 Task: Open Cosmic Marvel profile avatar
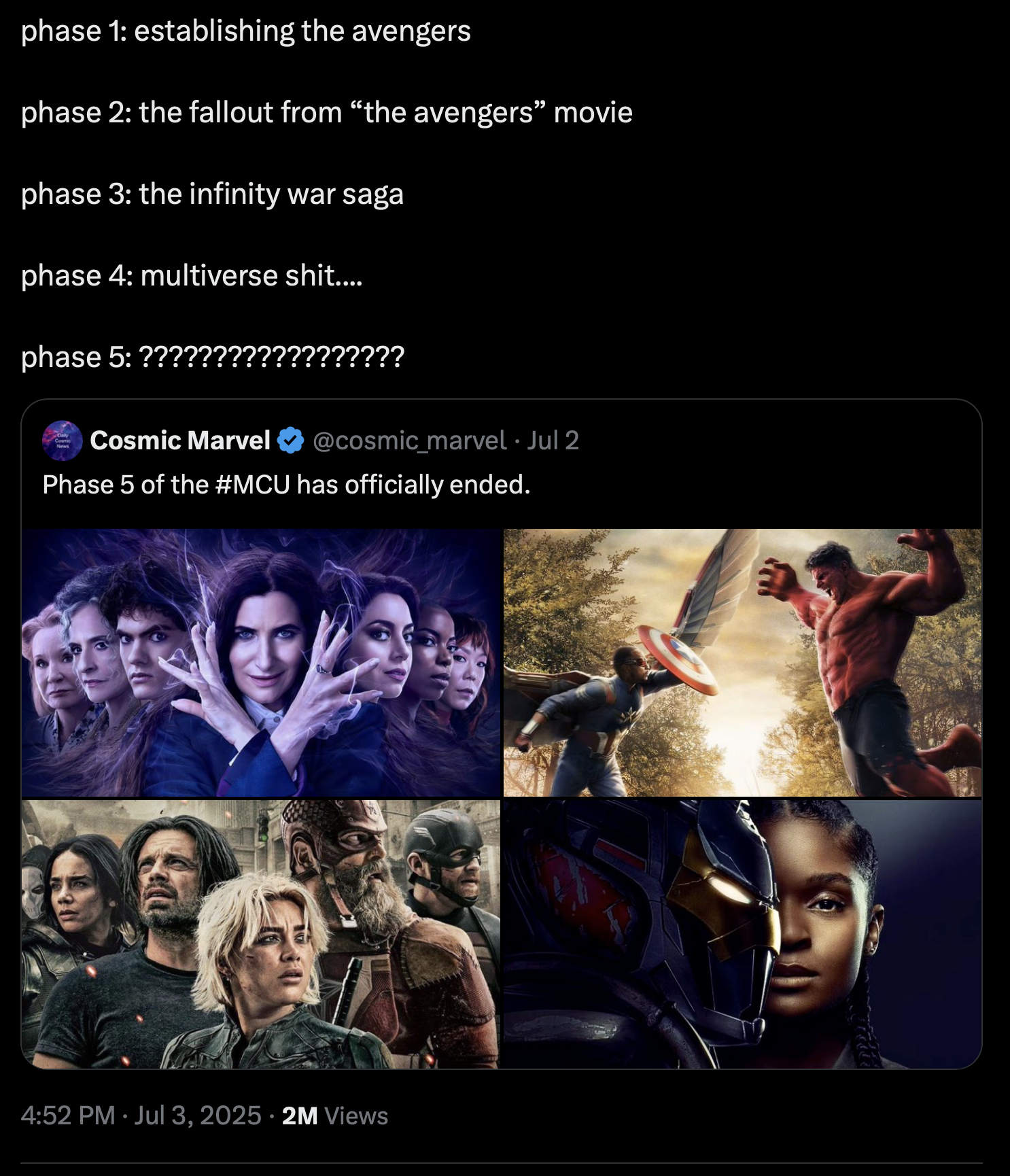pos(63,440)
